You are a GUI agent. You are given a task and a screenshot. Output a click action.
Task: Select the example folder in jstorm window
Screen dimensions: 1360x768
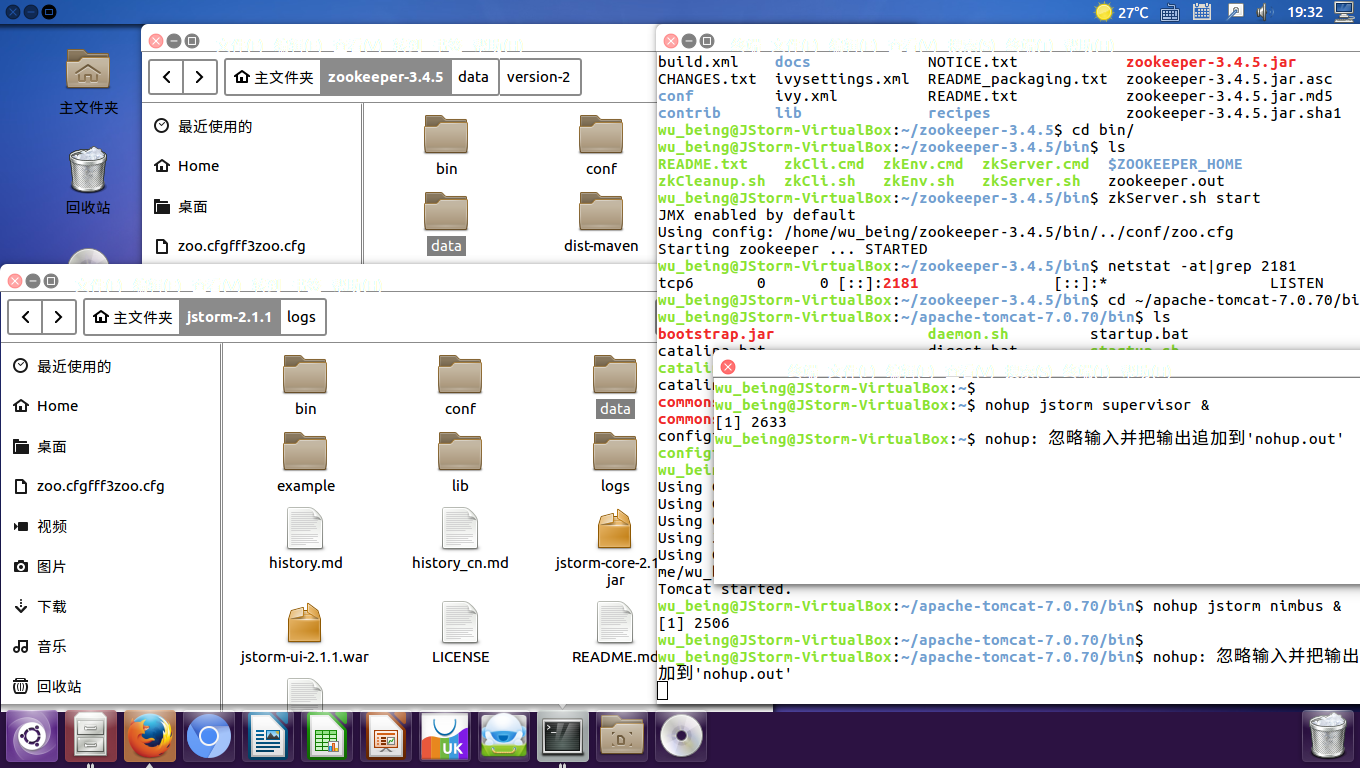[x=305, y=463]
